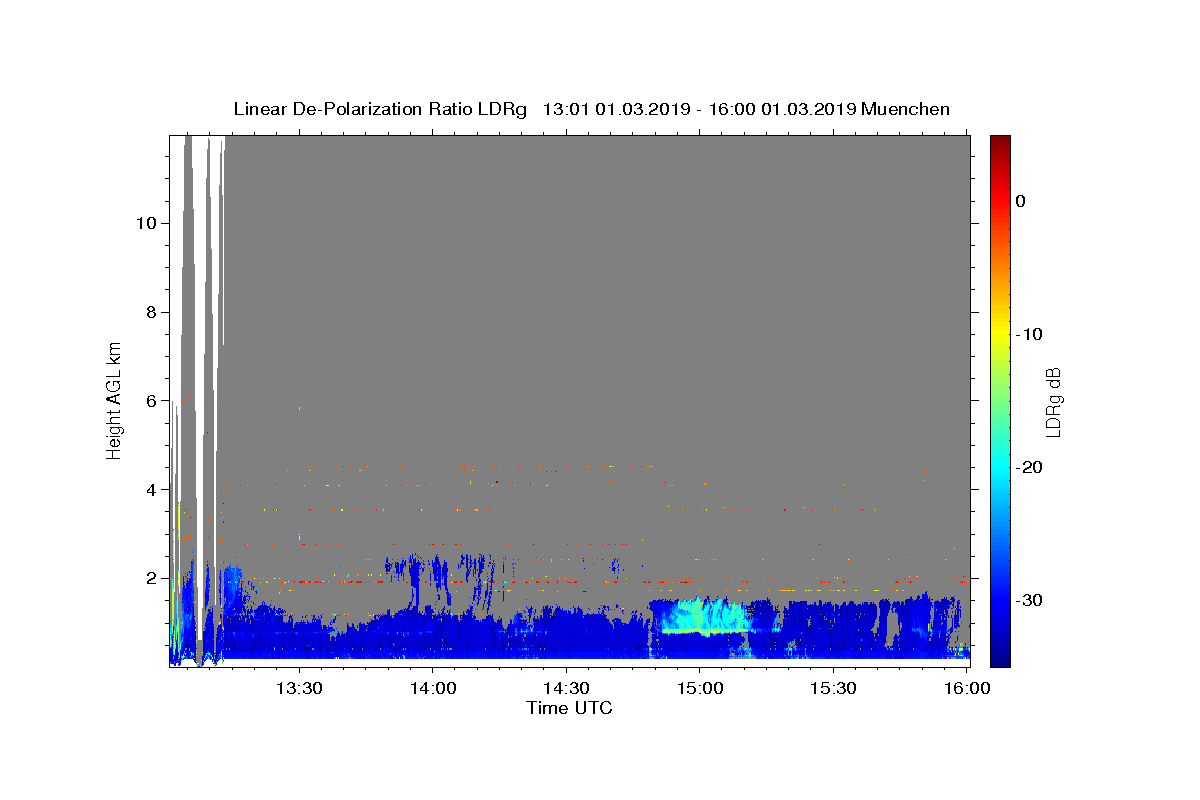Click the dark red top of the colorbar

(999, 143)
